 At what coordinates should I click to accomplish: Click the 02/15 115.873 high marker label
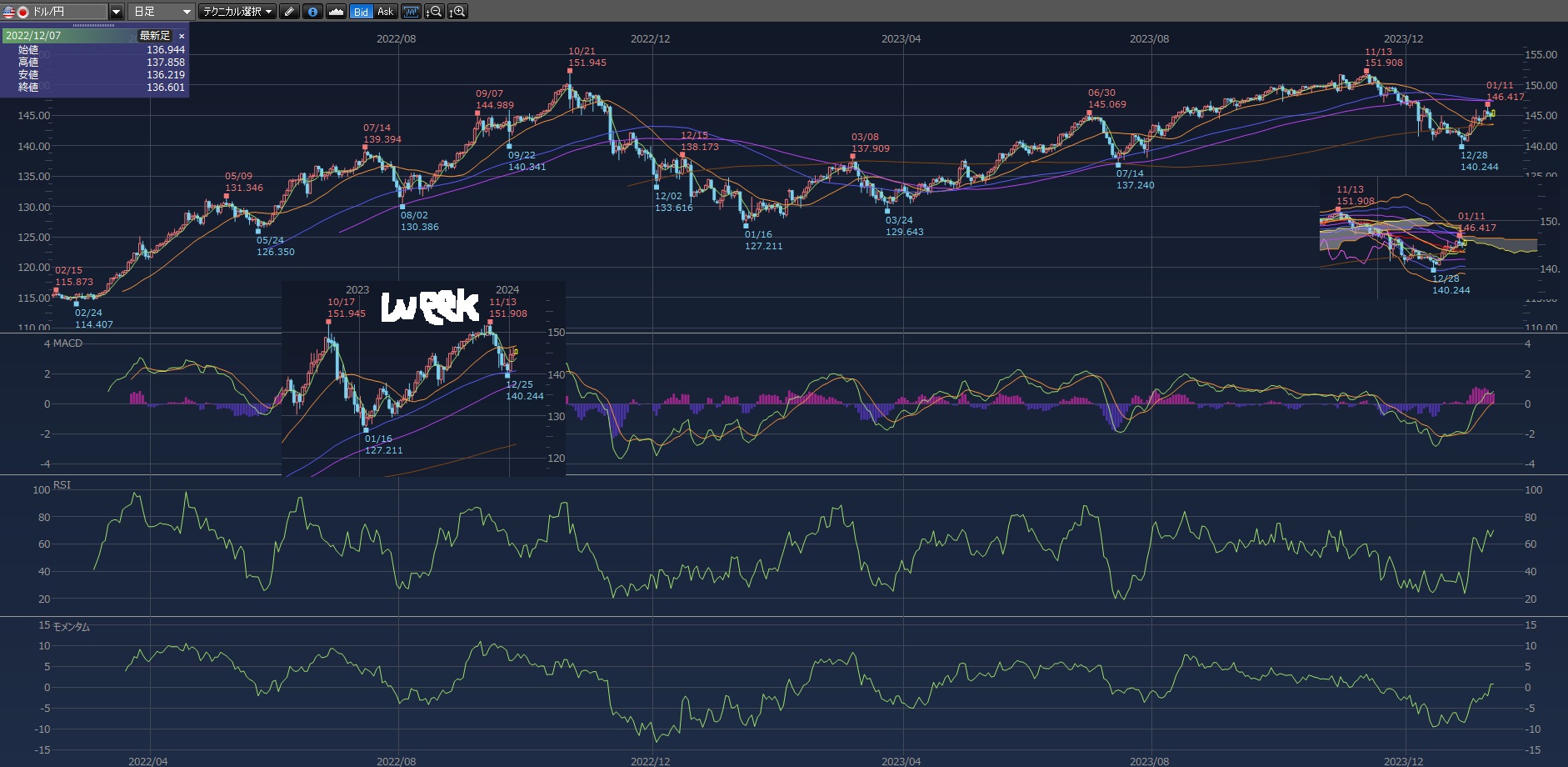pos(74,276)
